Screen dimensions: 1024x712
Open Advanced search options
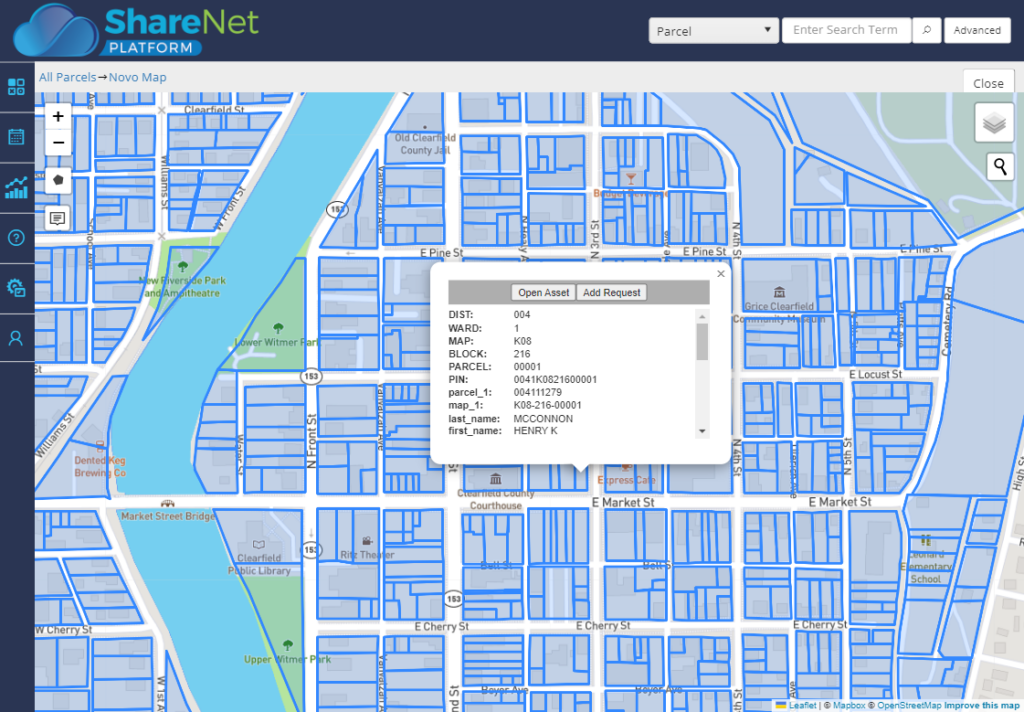(x=977, y=30)
